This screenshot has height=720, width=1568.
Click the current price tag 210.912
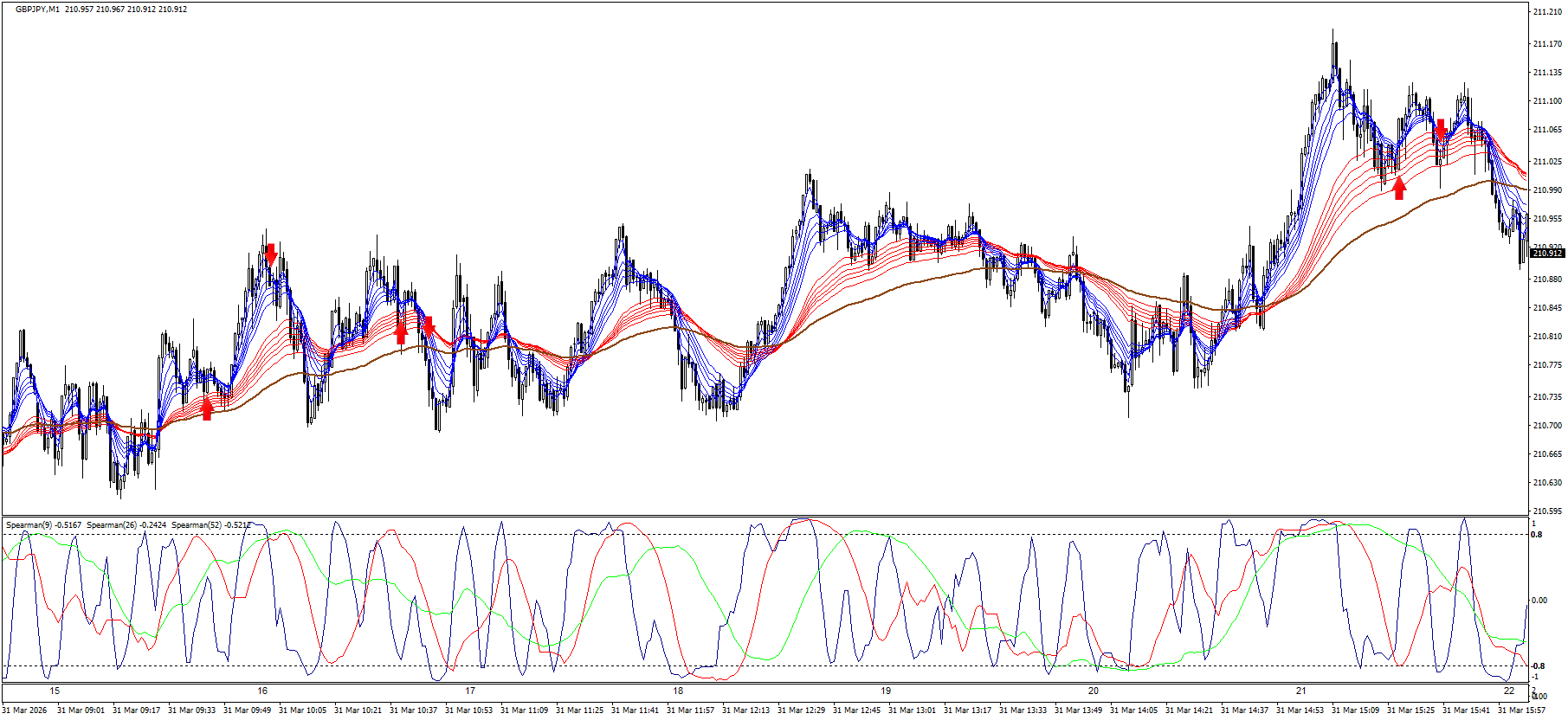pos(1546,253)
